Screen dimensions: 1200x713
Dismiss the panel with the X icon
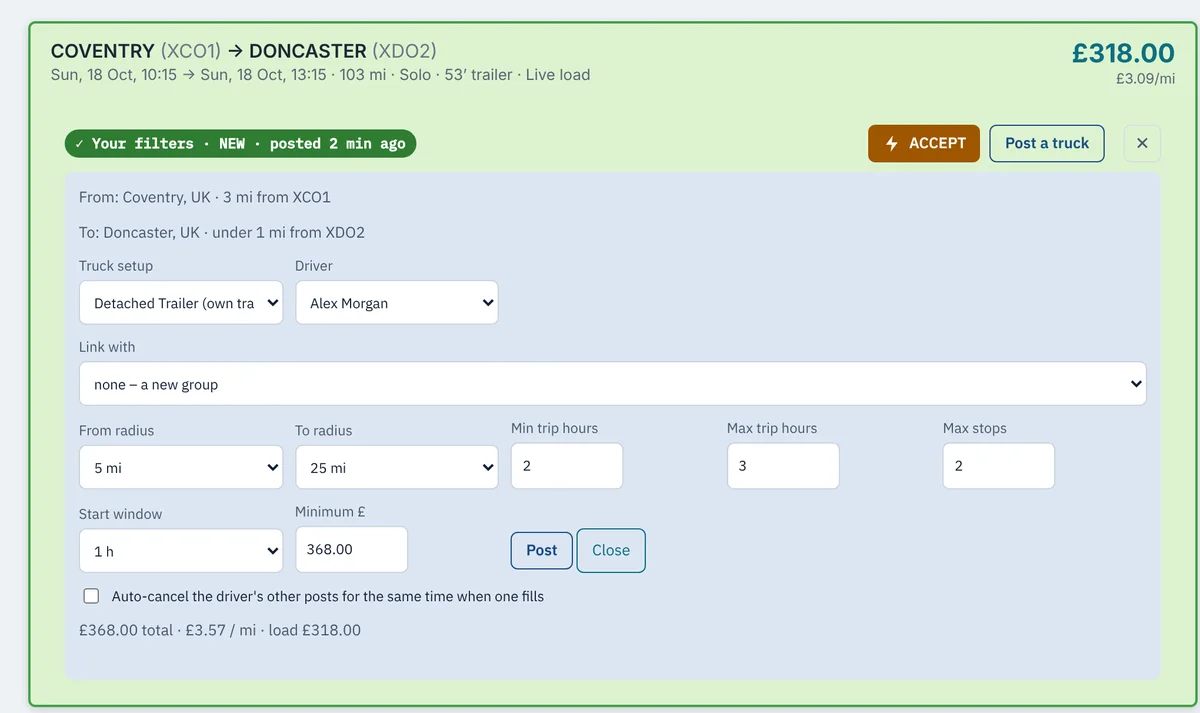pos(1142,143)
